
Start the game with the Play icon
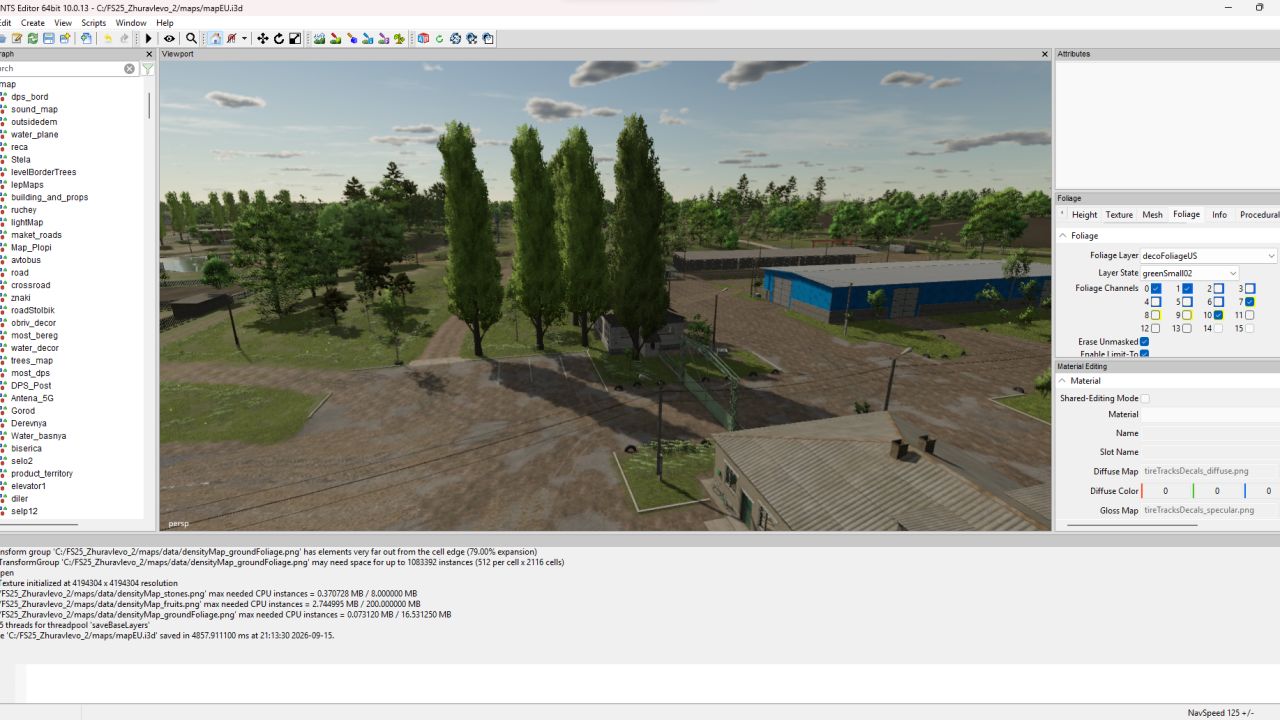[x=149, y=39]
